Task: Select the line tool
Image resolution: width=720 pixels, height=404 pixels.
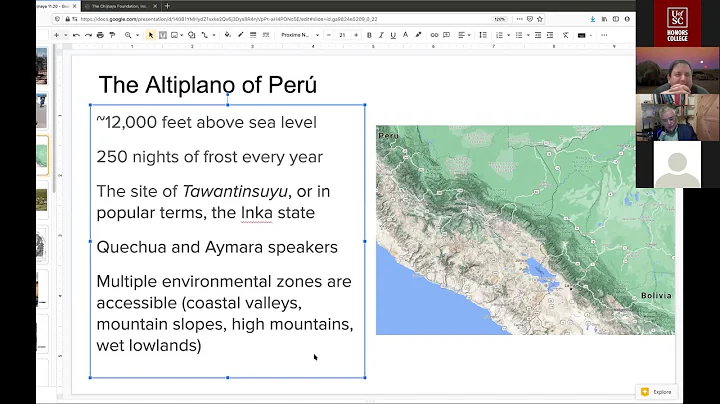Action: tap(205, 35)
